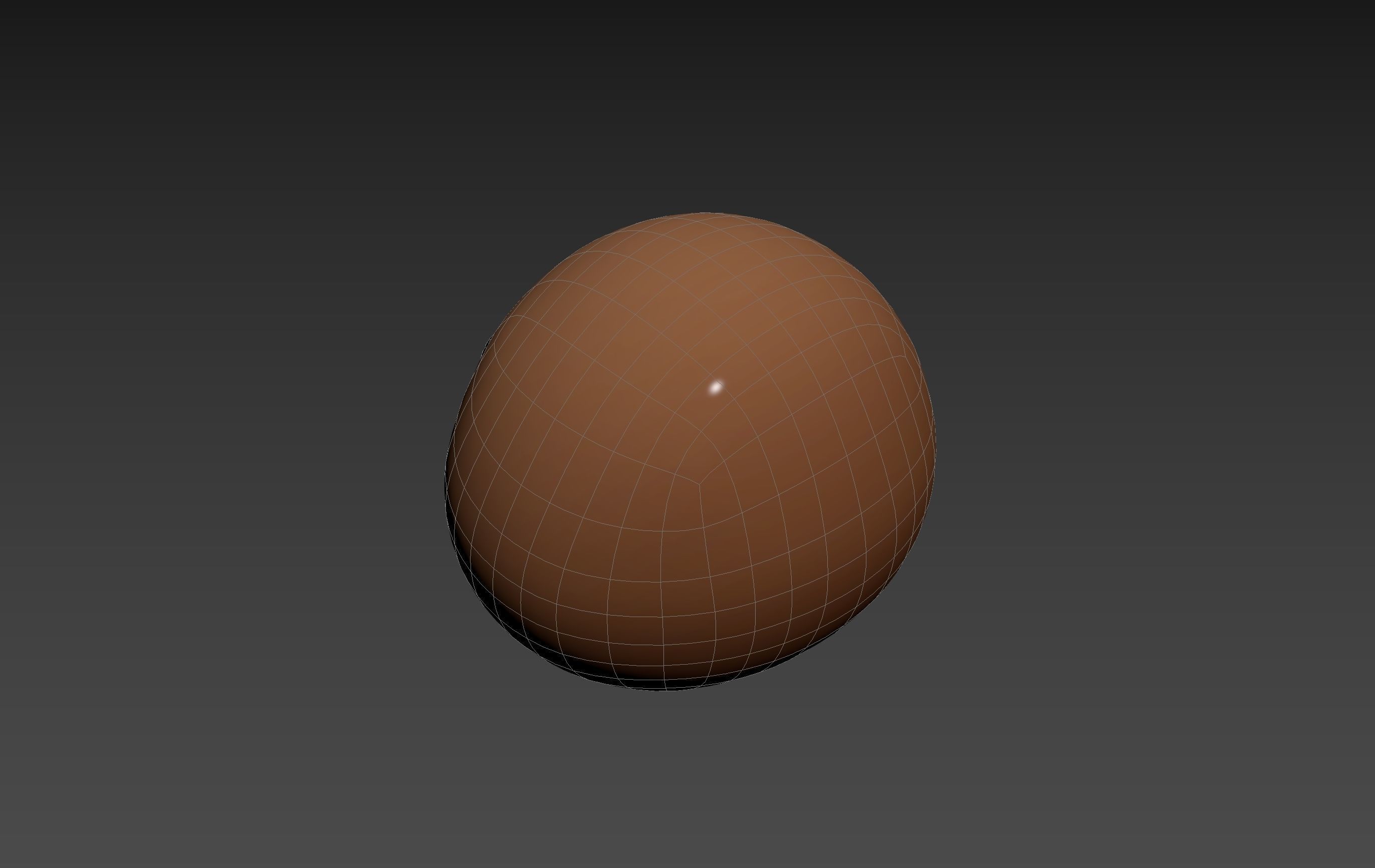Click the three-edge pole vertex on the mesh
This screenshot has width=1375, height=868.
(x=700, y=484)
